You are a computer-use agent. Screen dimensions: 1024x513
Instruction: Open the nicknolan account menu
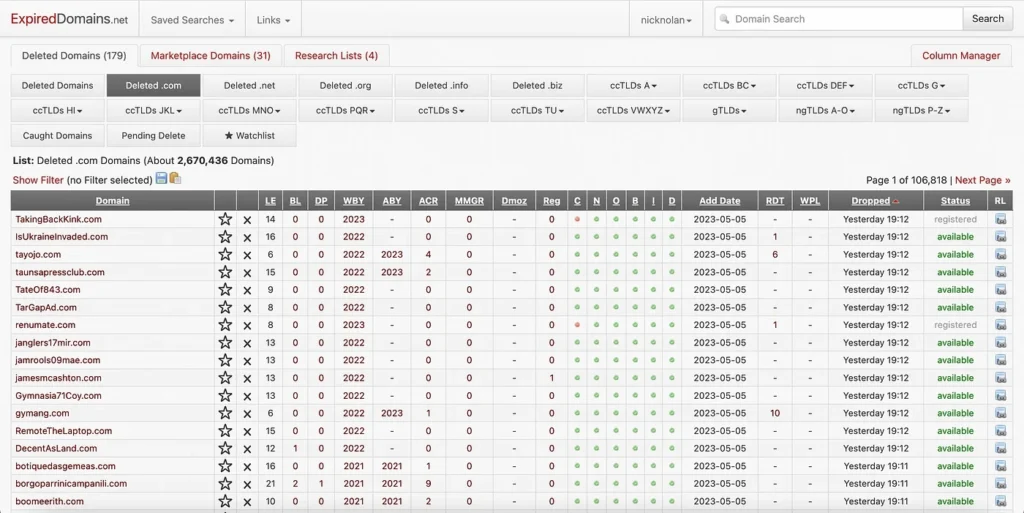click(x=666, y=19)
